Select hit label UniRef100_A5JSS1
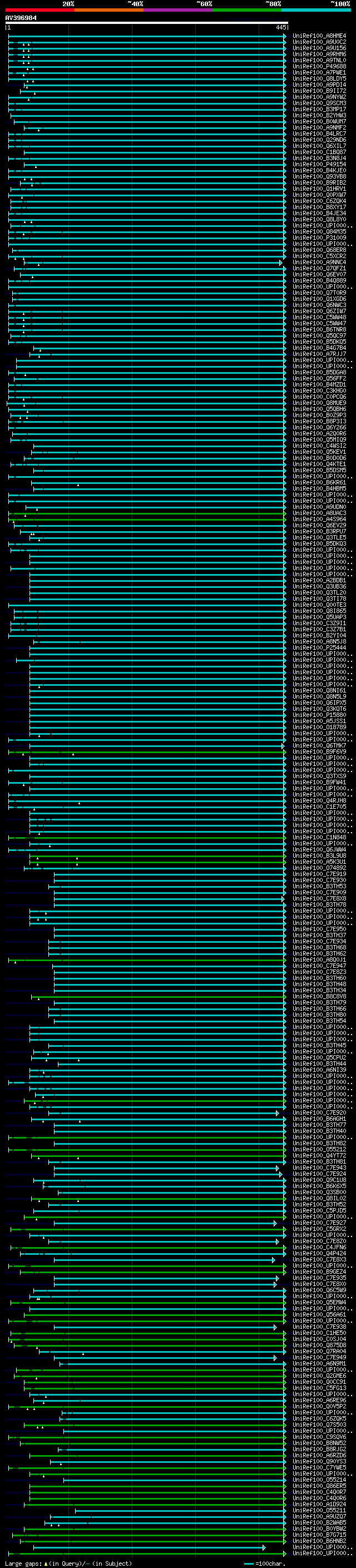356x1568 pixels. (319, 721)
